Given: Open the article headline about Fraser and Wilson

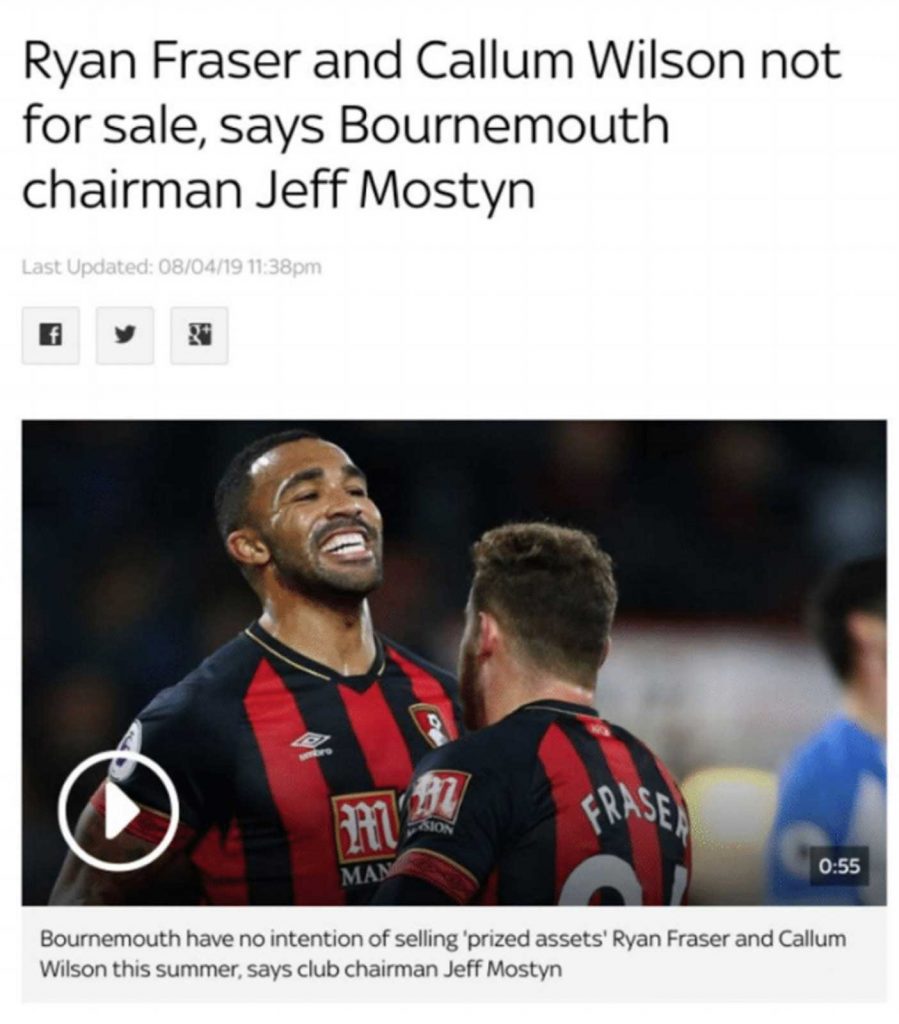Looking at the screenshot, I should (x=432, y=125).
